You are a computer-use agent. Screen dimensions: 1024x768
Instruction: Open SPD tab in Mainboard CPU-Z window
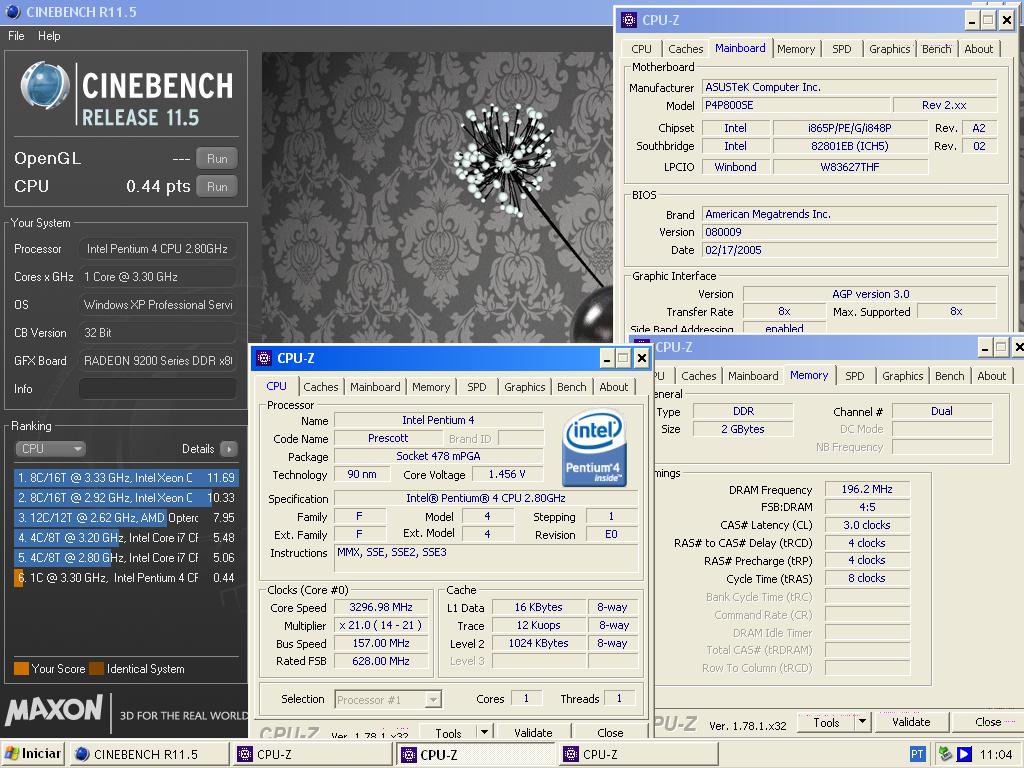click(842, 49)
